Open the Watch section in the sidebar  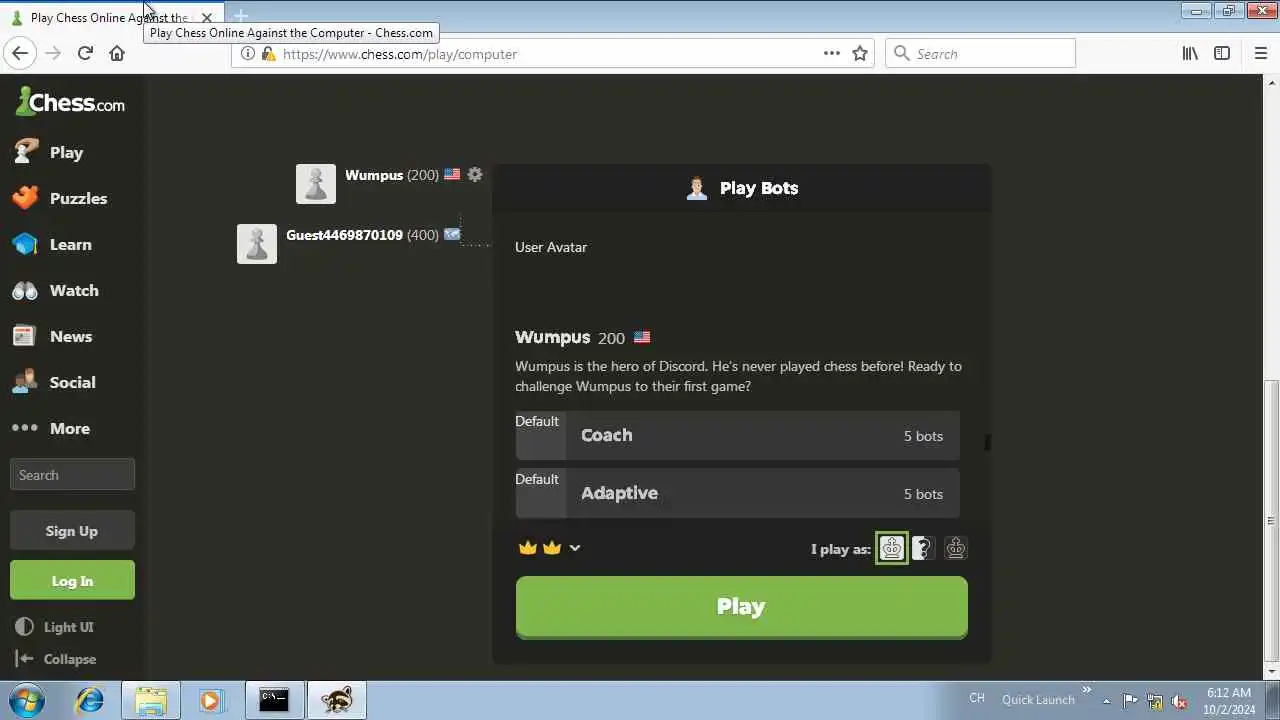click(56, 290)
